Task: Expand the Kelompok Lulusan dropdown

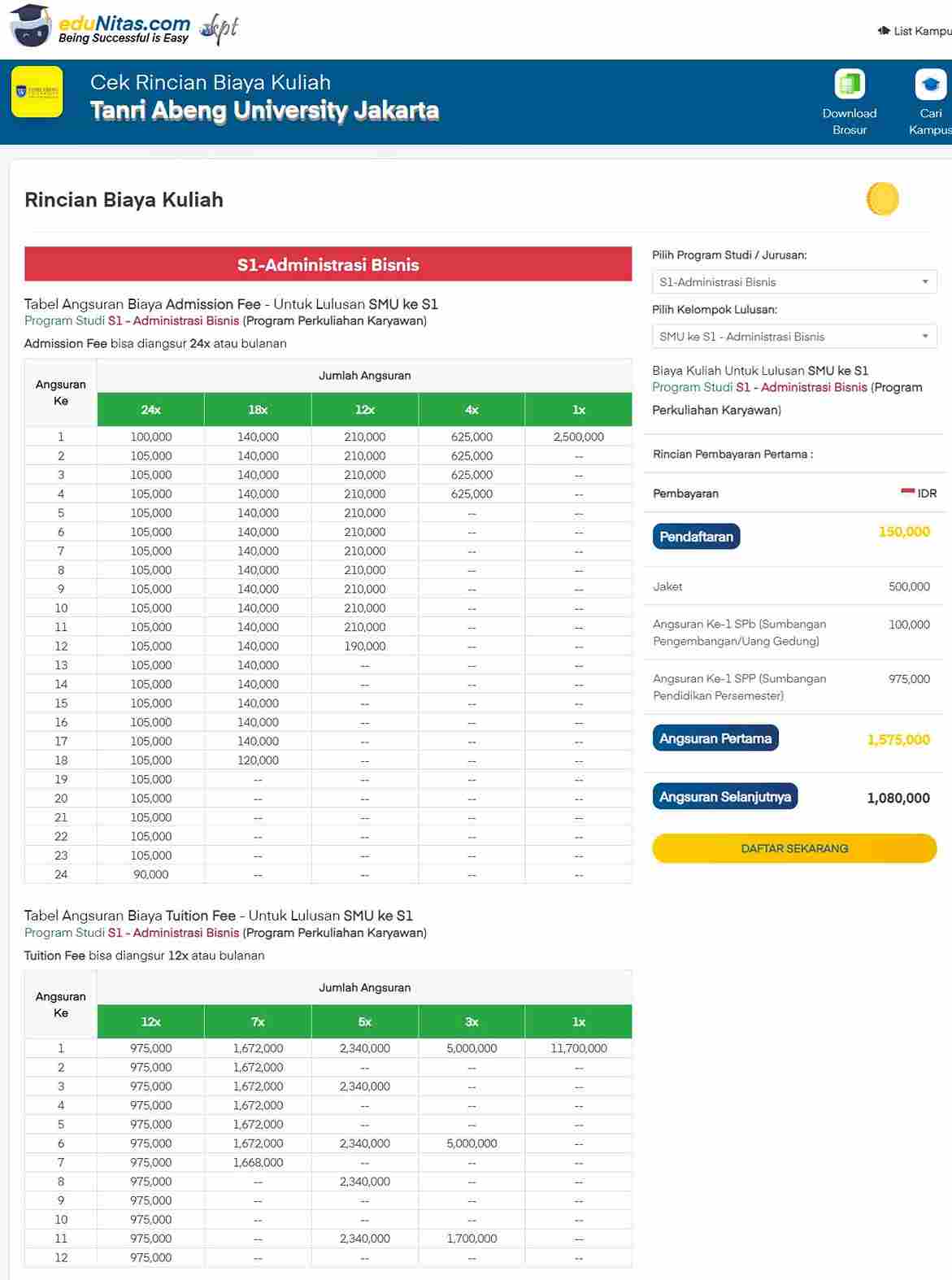Action: pyautogui.click(x=794, y=336)
